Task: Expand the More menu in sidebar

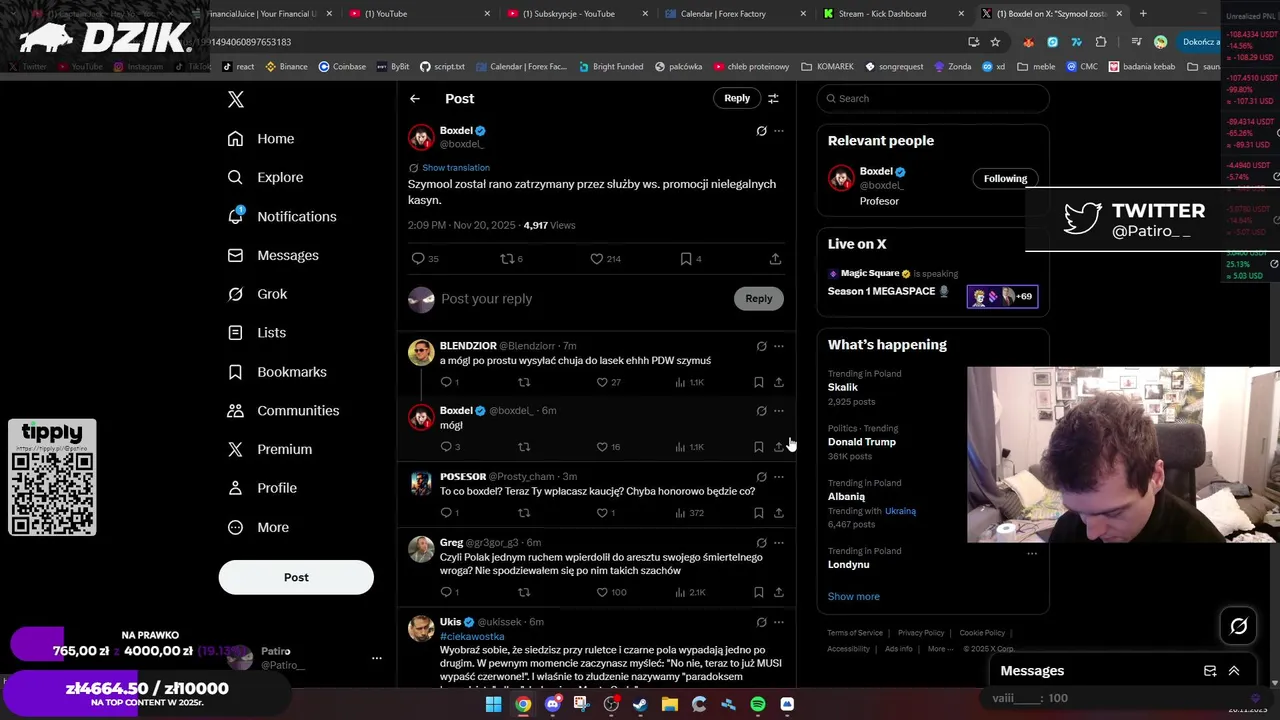Action: (258, 527)
